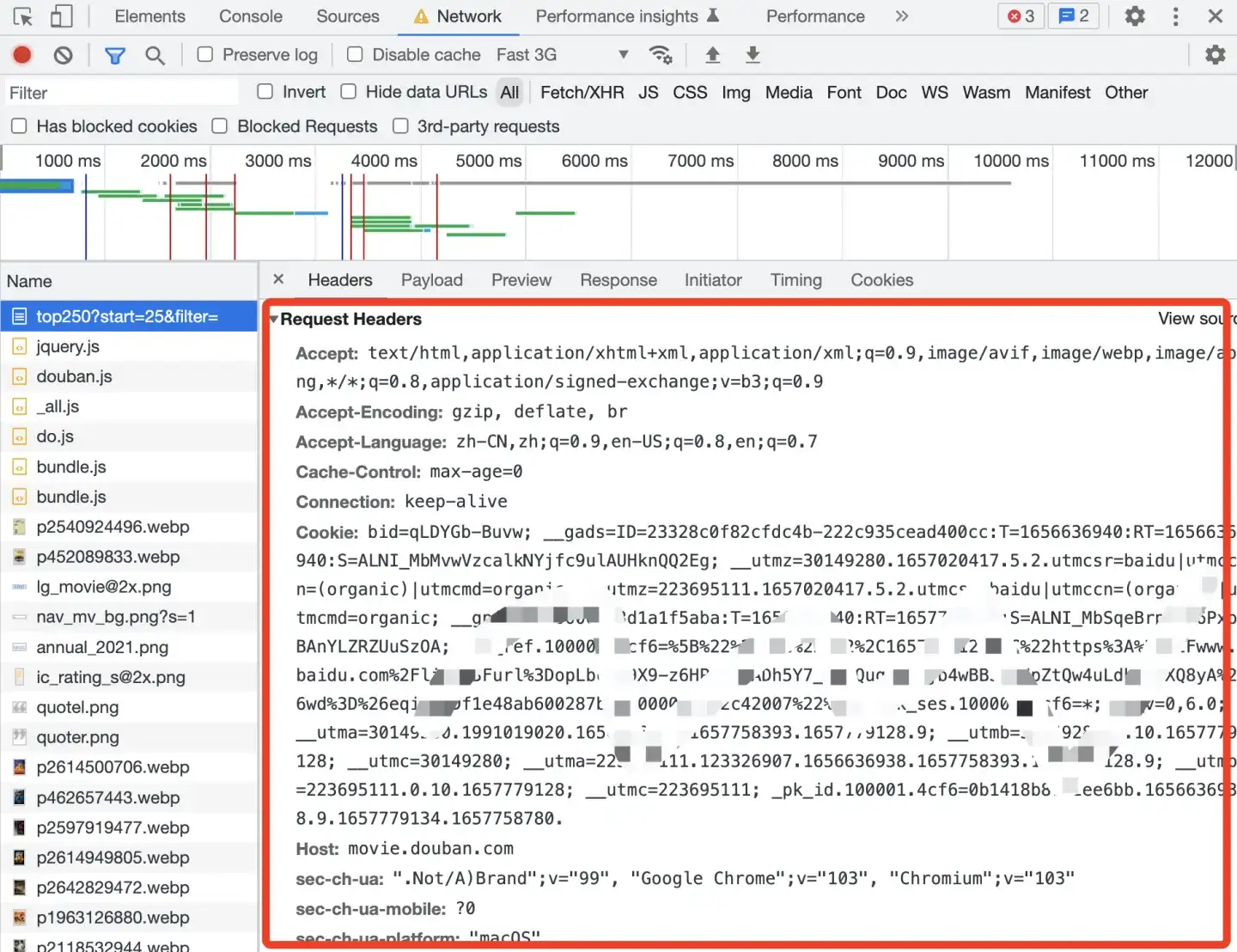Filter requests by Doc type

click(892, 92)
